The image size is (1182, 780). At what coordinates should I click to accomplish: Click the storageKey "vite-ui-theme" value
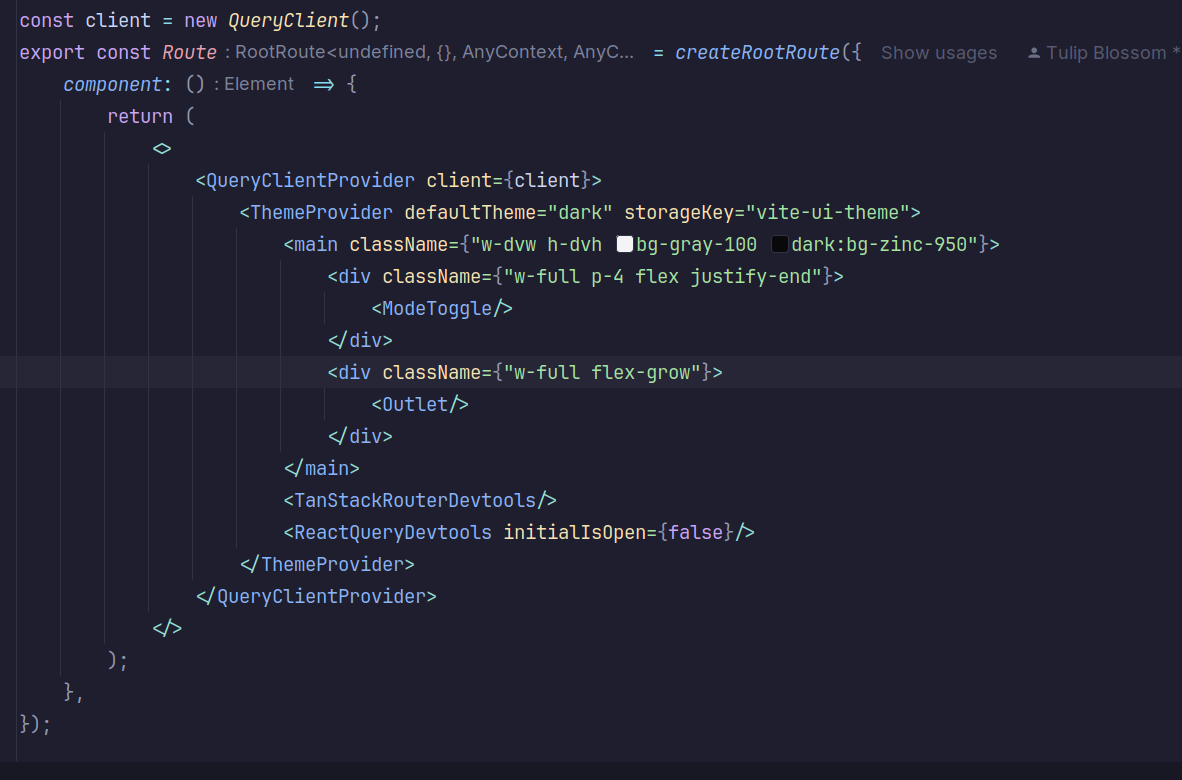click(828, 213)
